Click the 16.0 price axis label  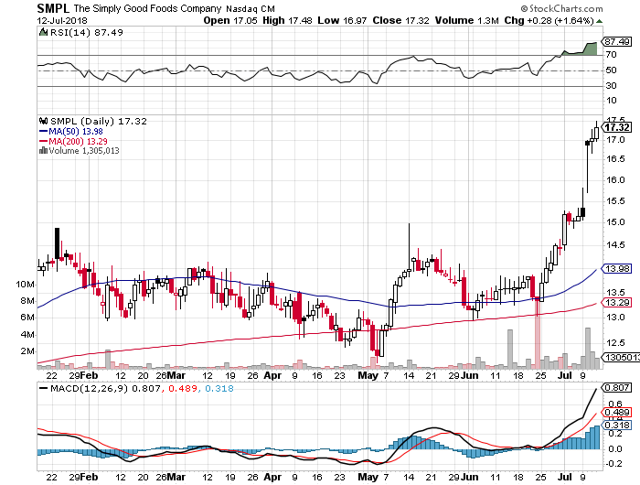[x=615, y=180]
